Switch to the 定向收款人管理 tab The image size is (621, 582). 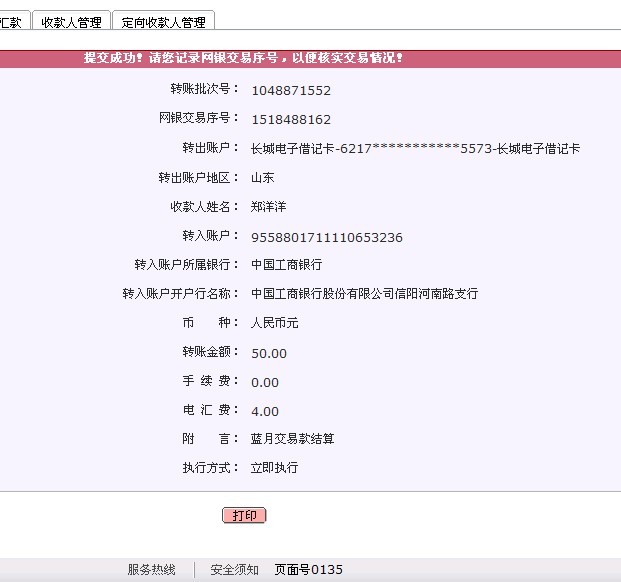tap(163, 22)
